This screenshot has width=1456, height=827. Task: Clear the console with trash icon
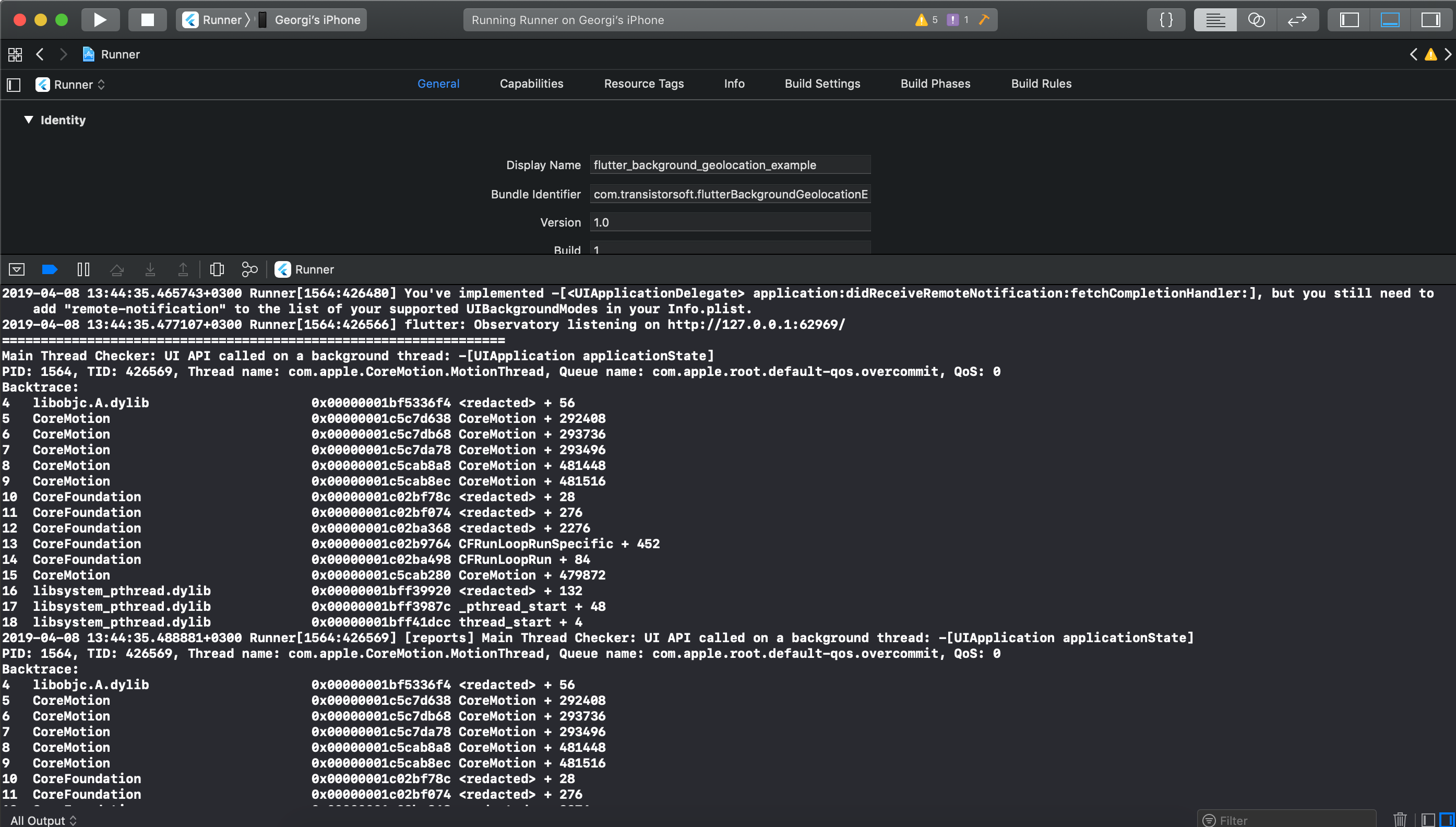pyautogui.click(x=1400, y=820)
